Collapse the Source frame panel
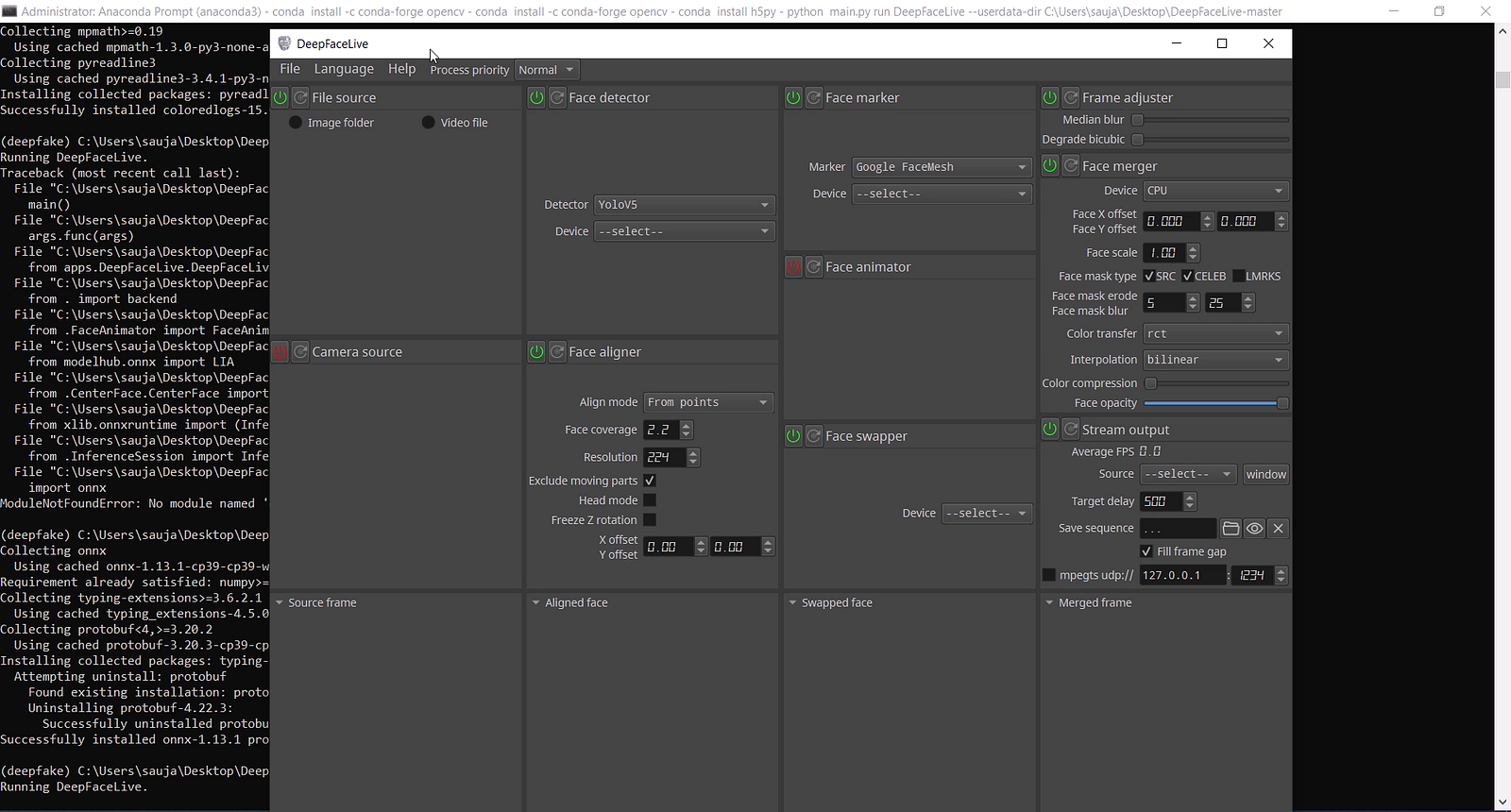This screenshot has height=812, width=1511. [280, 602]
